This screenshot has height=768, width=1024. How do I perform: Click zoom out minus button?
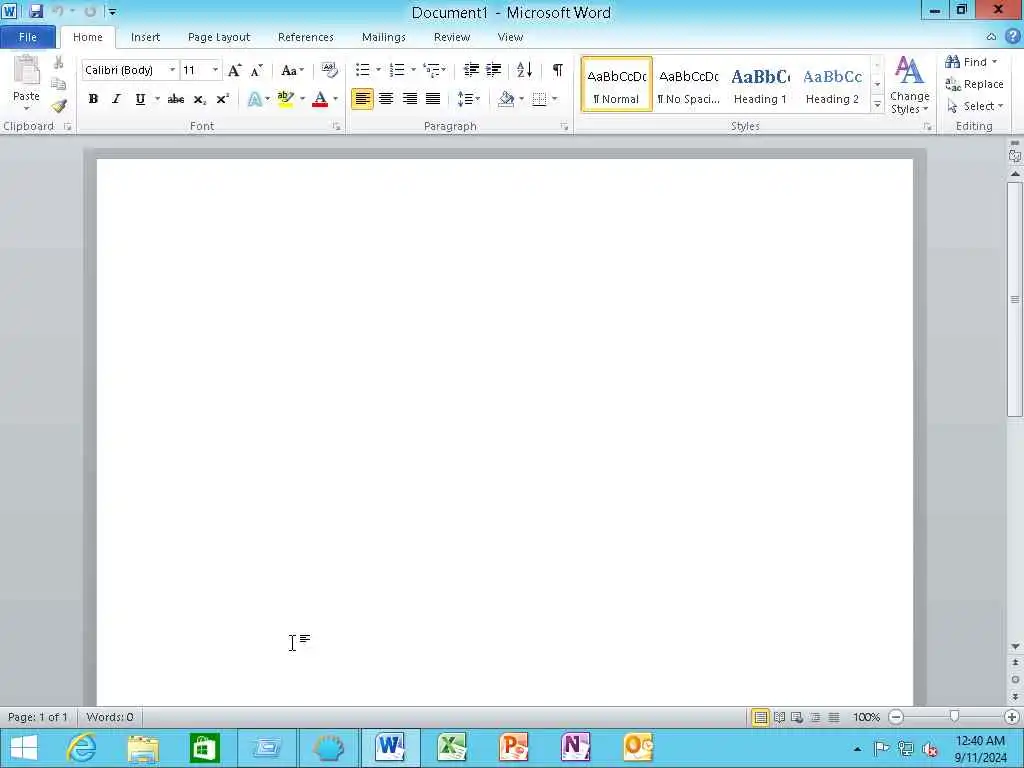(x=896, y=717)
